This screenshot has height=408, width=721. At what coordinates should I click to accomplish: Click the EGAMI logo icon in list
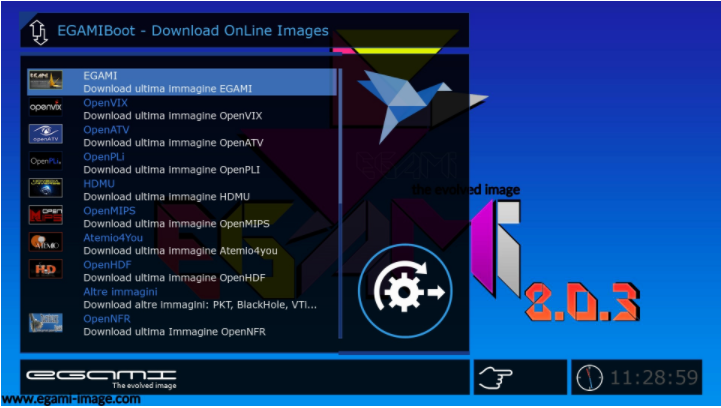click(46, 80)
